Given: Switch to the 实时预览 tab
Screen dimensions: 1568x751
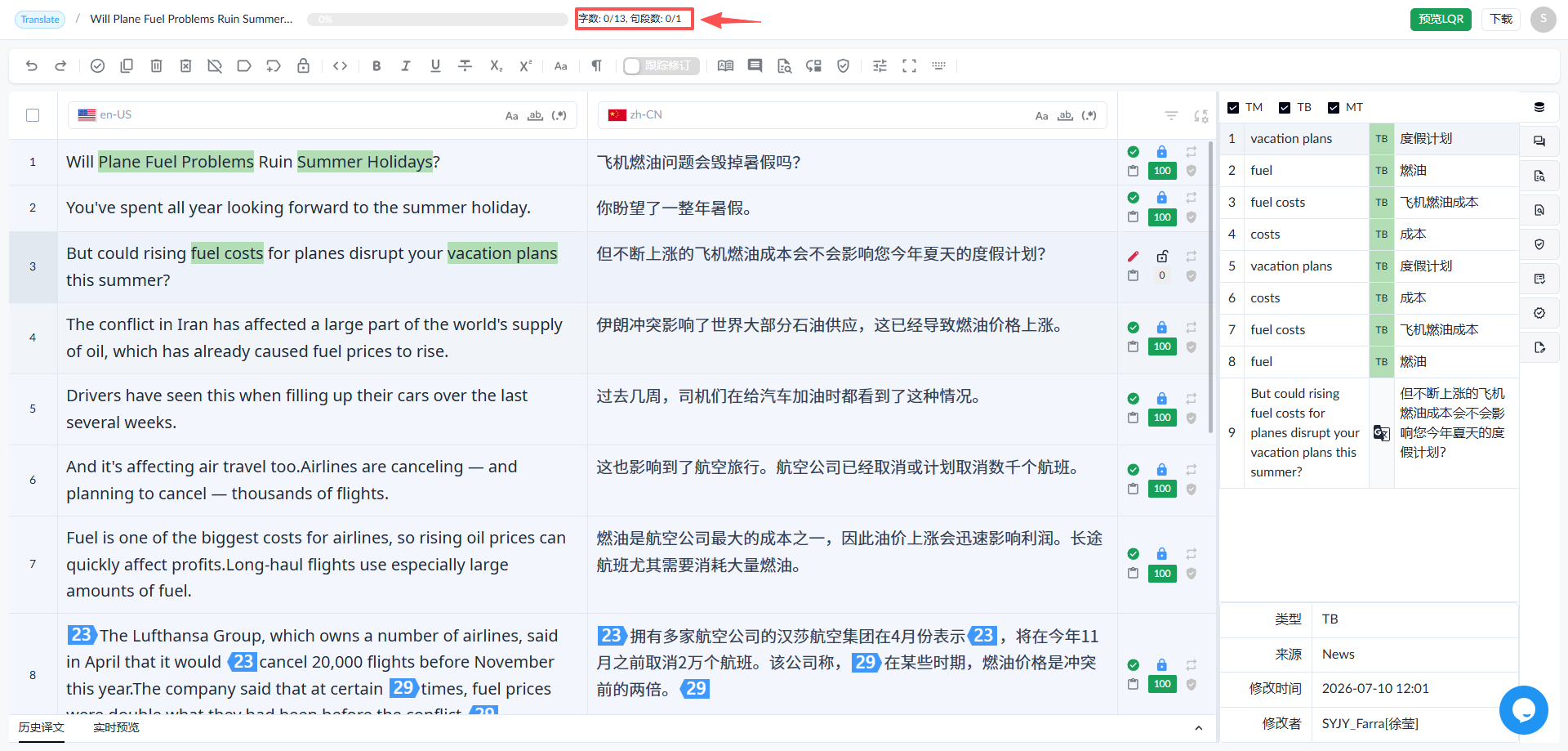Looking at the screenshot, I should [116, 727].
